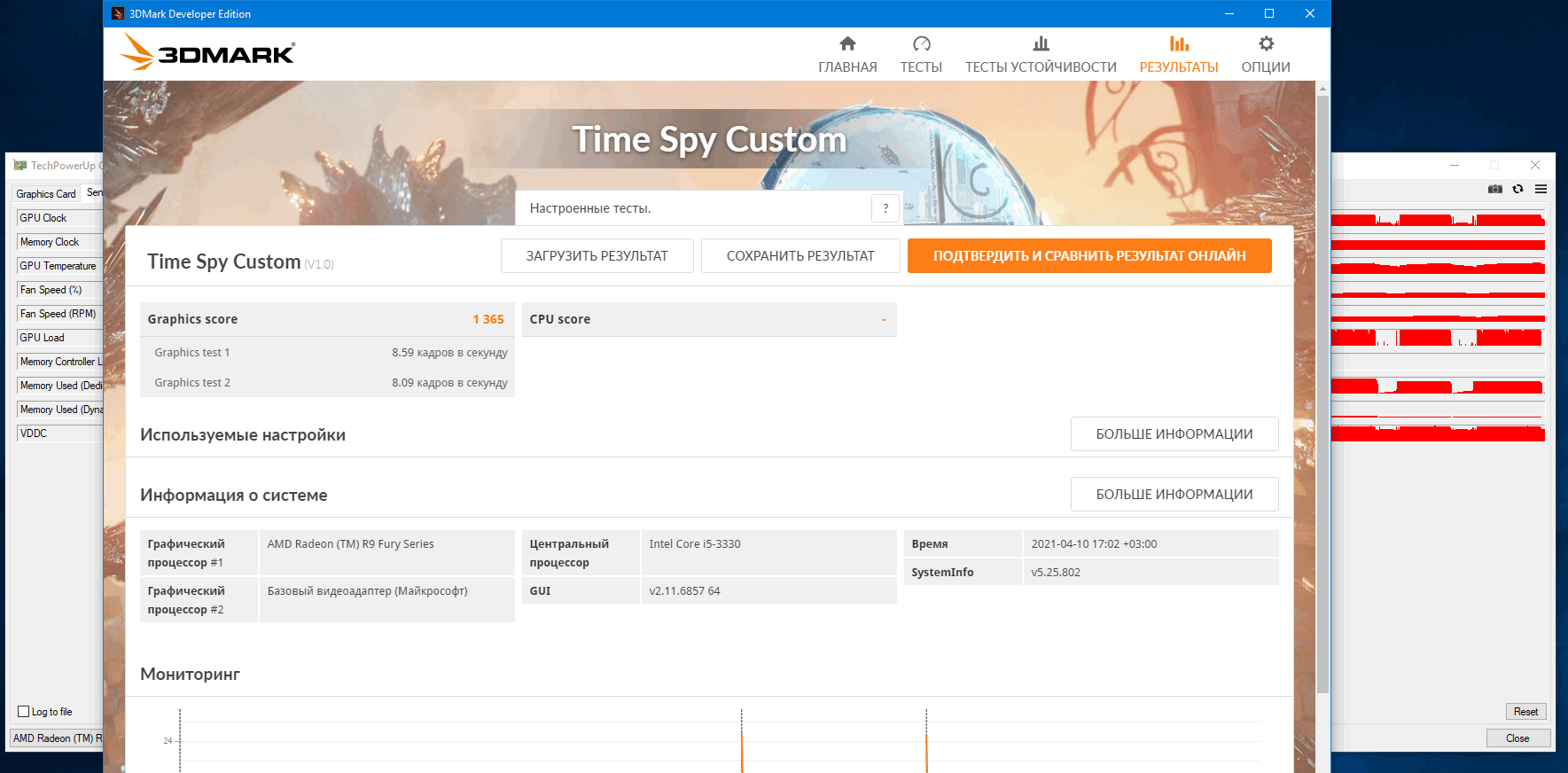Open AMD Radeon GPU selector in GPU-Z
This screenshot has height=773, width=1568.
pos(57,738)
